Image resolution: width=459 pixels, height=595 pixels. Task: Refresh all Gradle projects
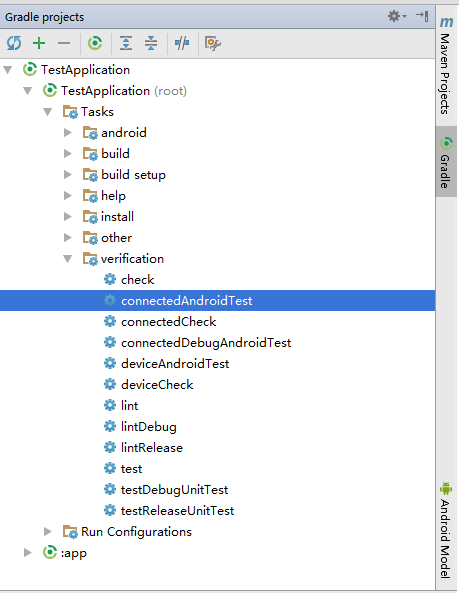pyautogui.click(x=14, y=43)
